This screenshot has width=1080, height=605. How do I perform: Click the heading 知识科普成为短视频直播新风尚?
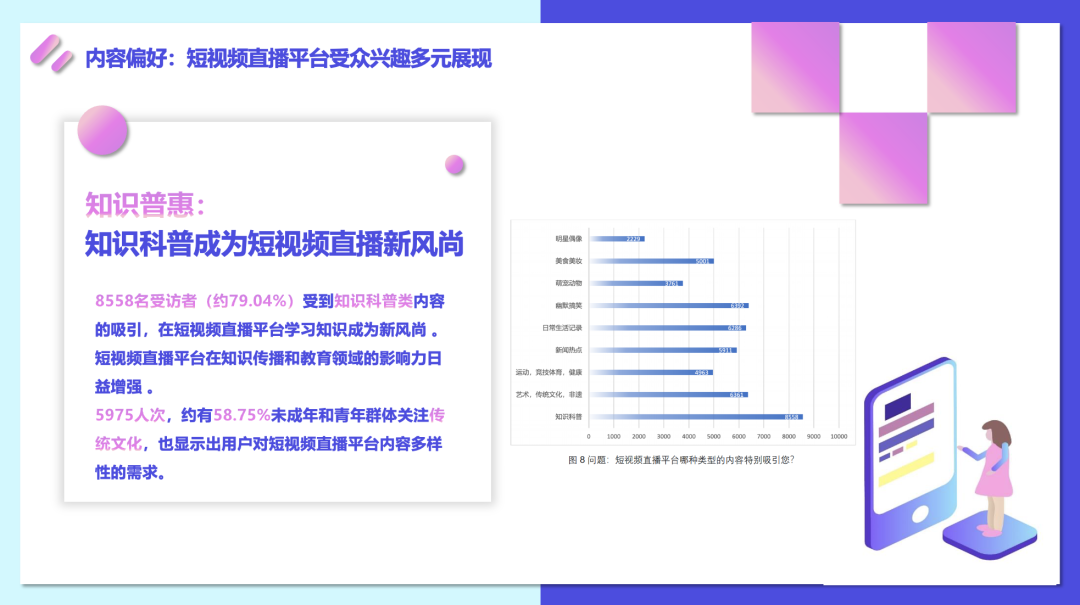click(274, 243)
